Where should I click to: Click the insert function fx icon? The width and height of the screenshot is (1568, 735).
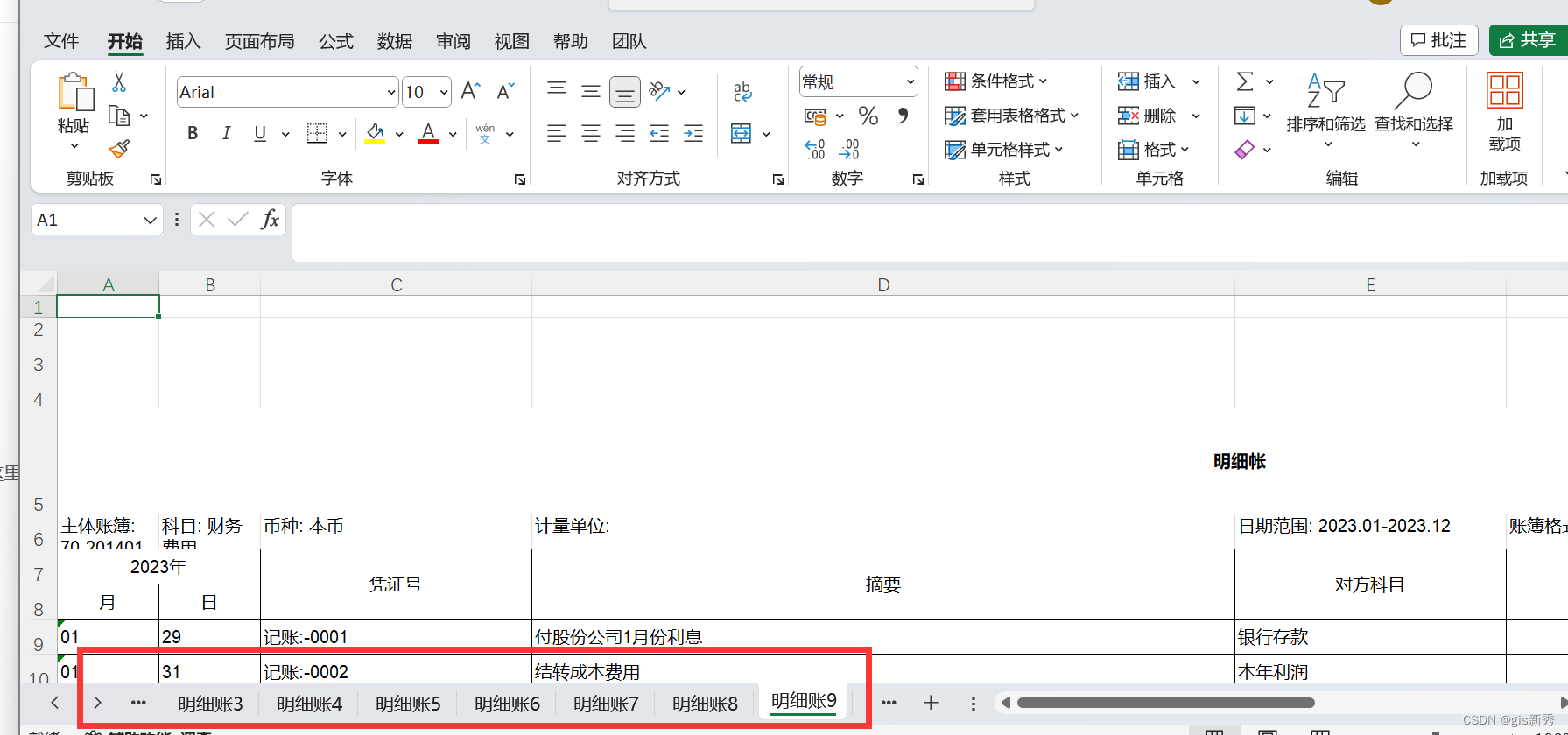point(271,220)
